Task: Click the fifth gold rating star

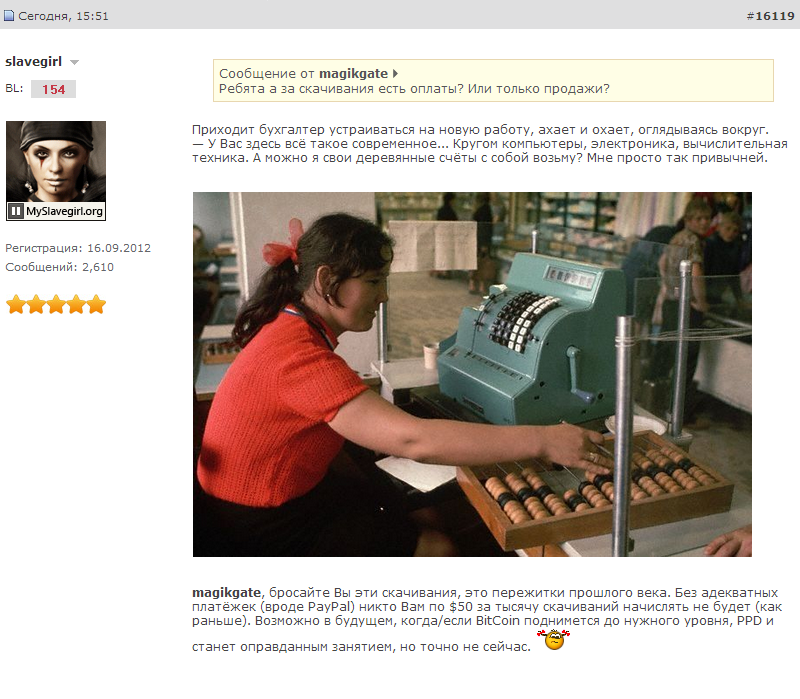Action: point(96,304)
